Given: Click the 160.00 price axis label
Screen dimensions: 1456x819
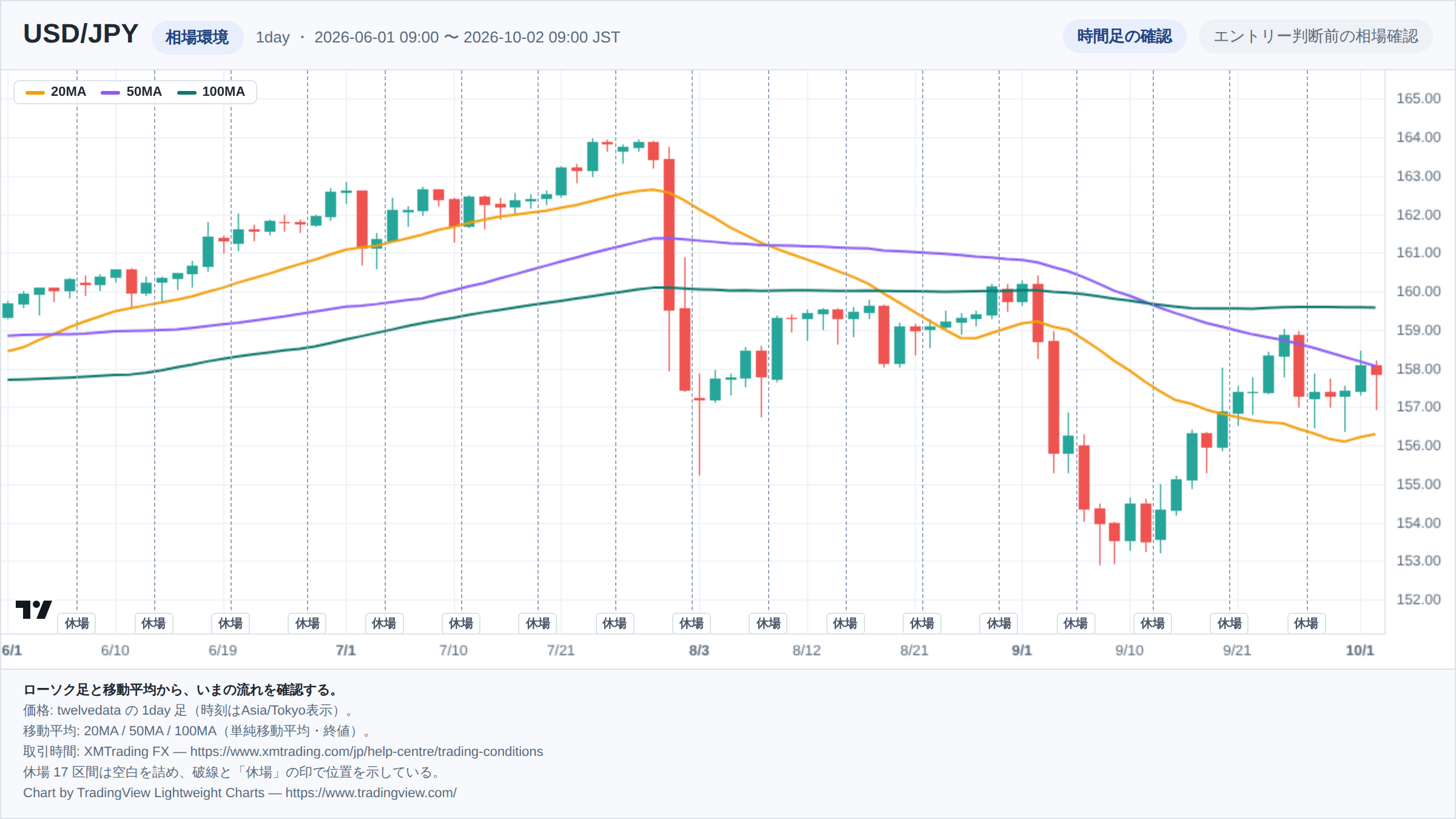Looking at the screenshot, I should (1418, 291).
